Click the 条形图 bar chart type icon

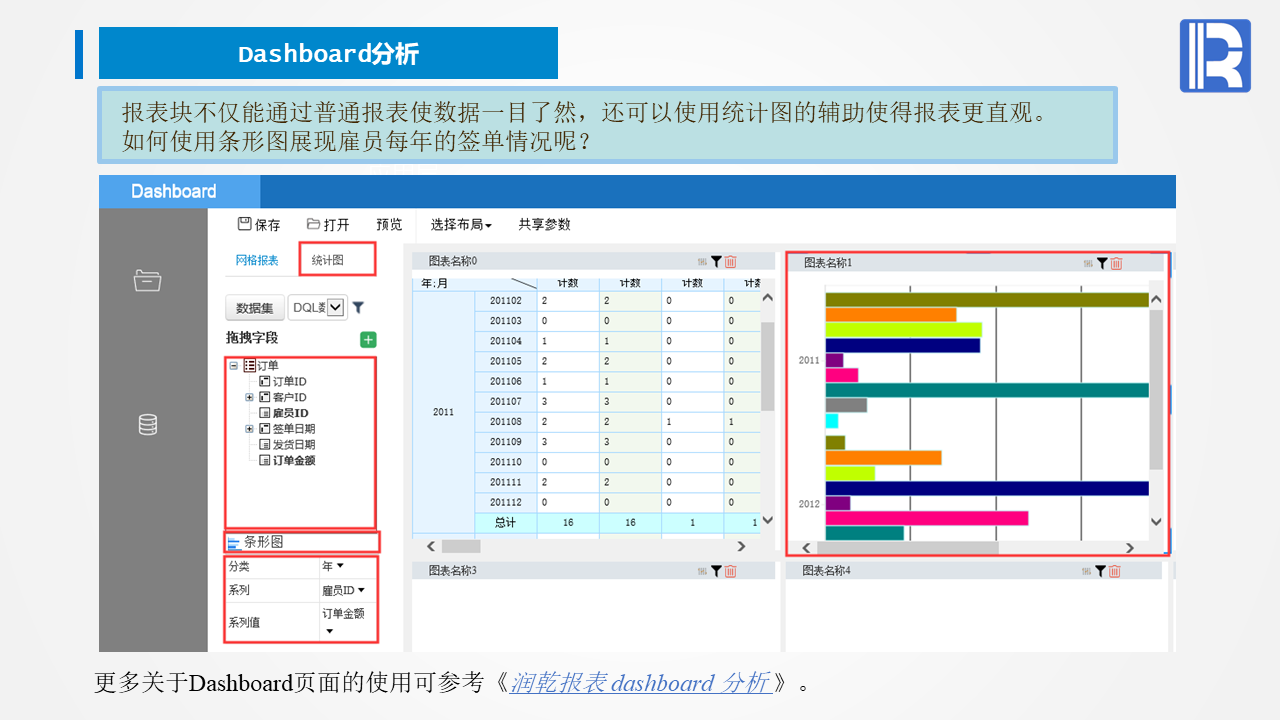[x=234, y=543]
